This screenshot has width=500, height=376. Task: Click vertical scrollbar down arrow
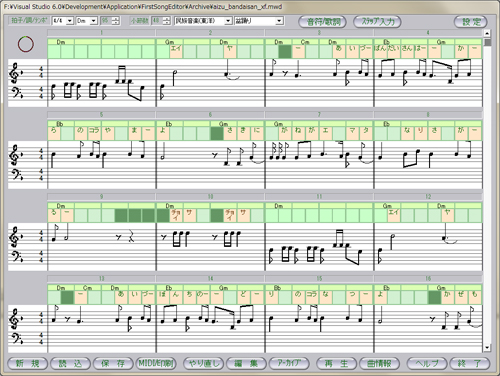tap(487, 348)
